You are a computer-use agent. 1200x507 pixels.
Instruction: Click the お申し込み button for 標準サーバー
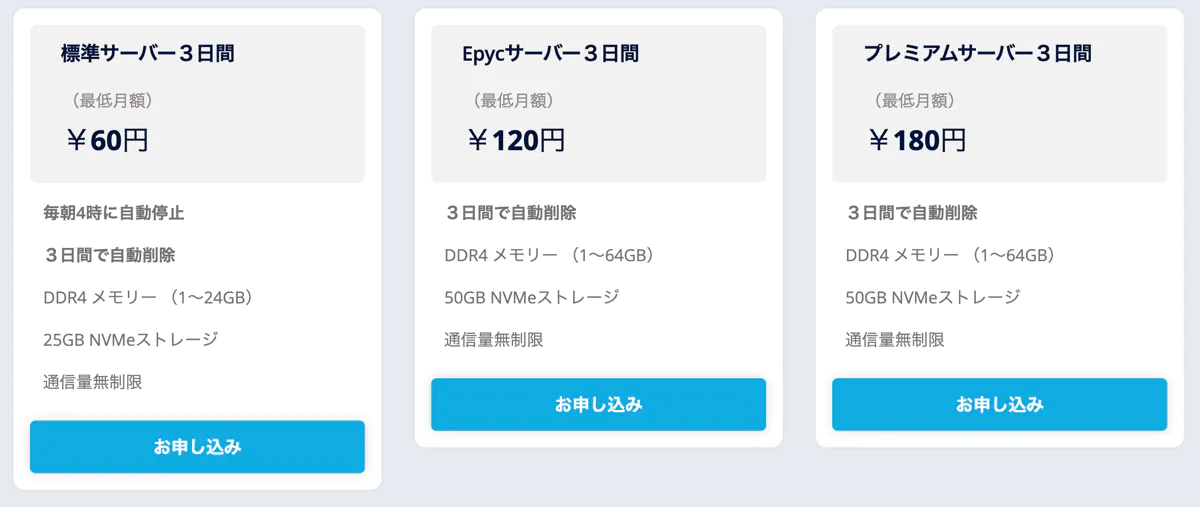[x=197, y=447]
